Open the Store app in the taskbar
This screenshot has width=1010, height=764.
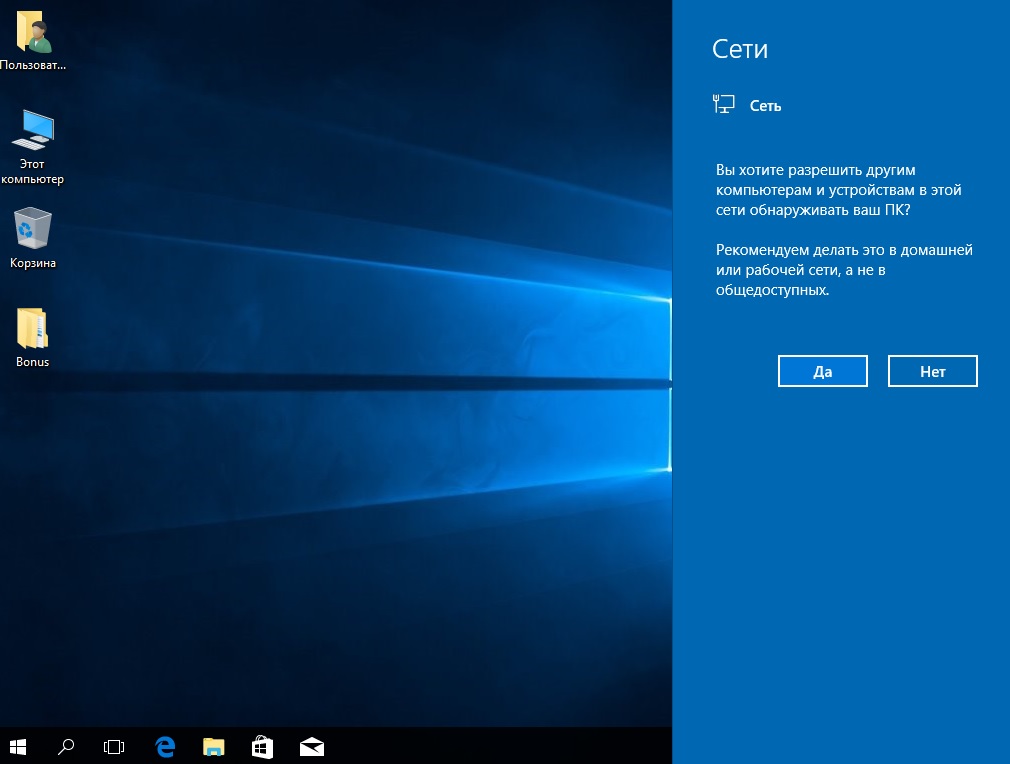tap(263, 746)
